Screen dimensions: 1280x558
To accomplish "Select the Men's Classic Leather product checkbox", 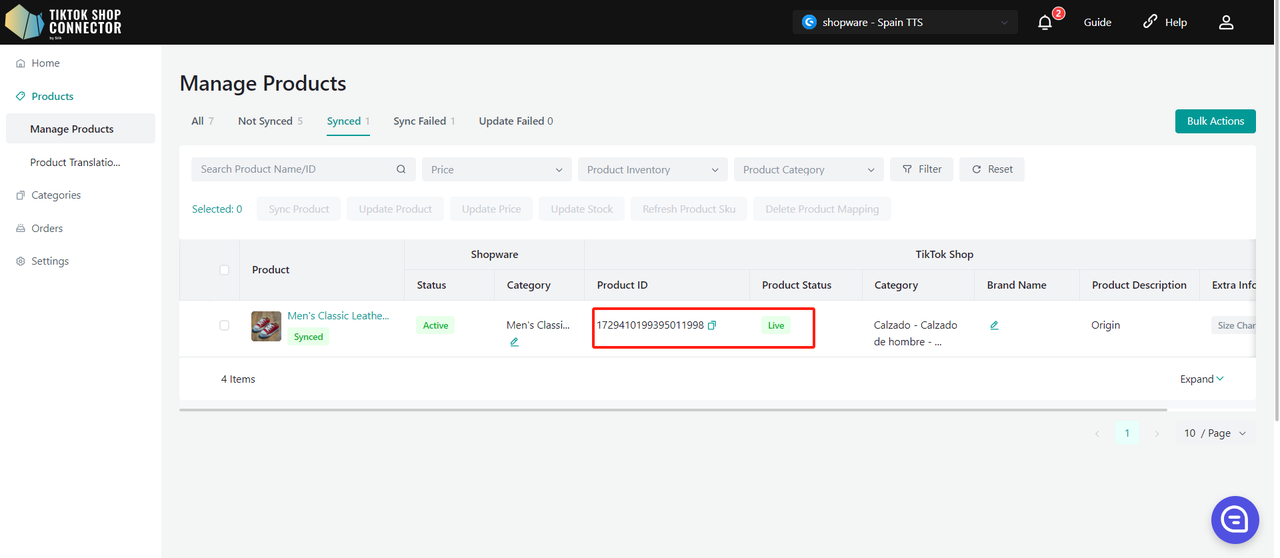I will pos(224,325).
